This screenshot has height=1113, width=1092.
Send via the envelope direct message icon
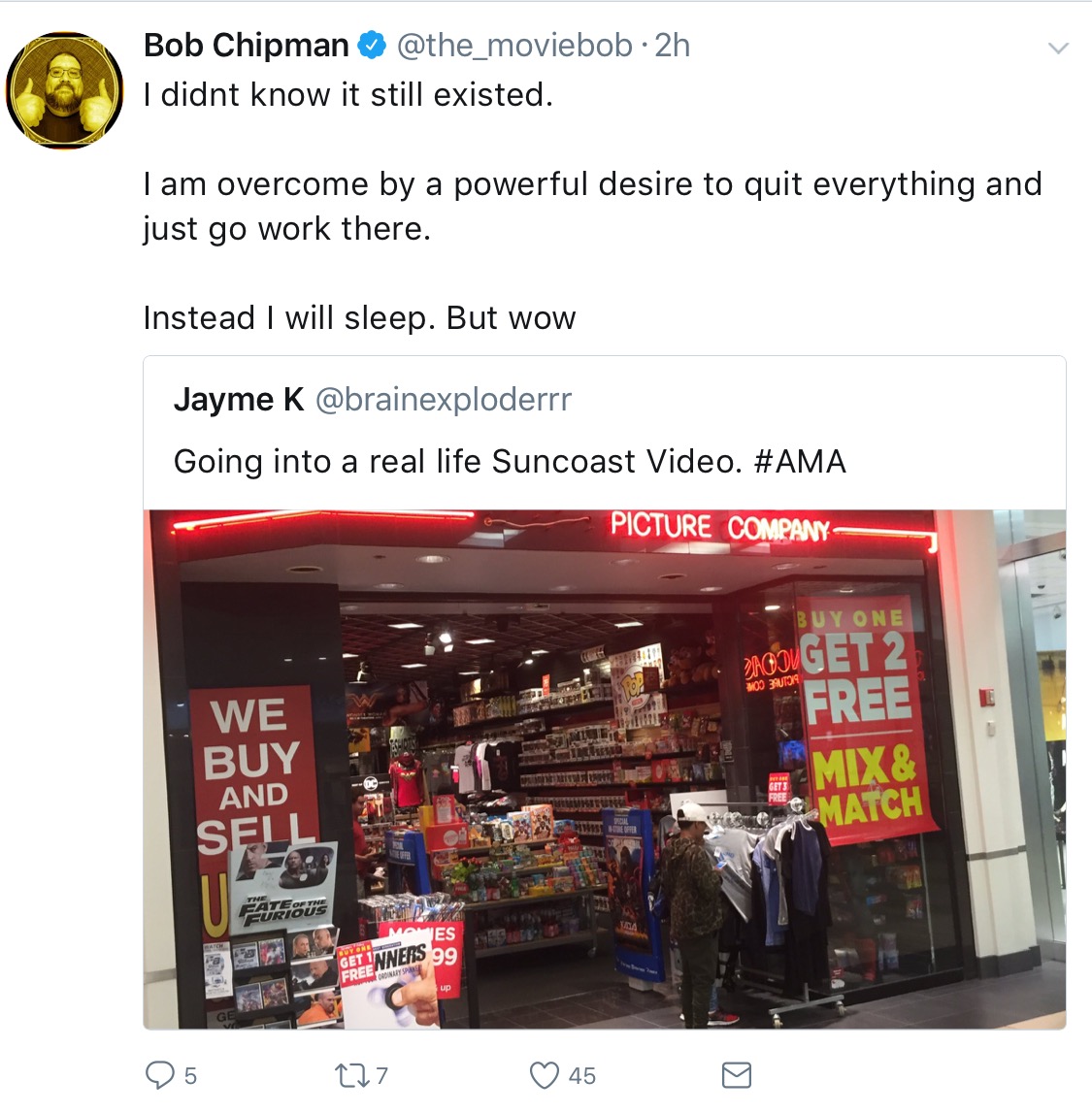[x=737, y=1075]
